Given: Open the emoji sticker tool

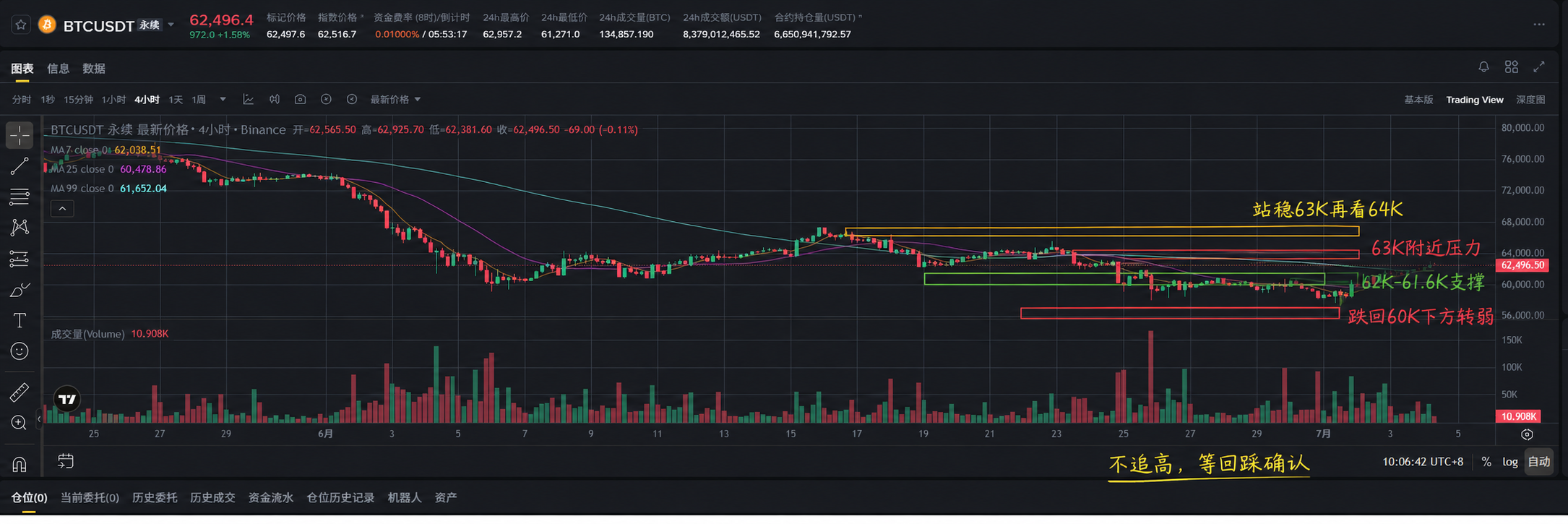Looking at the screenshot, I should [20, 351].
